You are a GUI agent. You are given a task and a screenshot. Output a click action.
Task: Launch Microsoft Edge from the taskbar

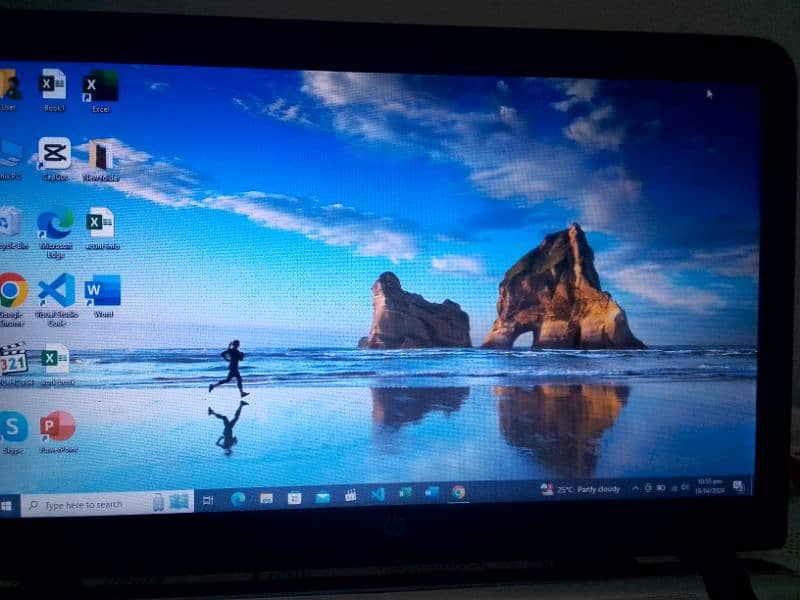tap(238, 498)
